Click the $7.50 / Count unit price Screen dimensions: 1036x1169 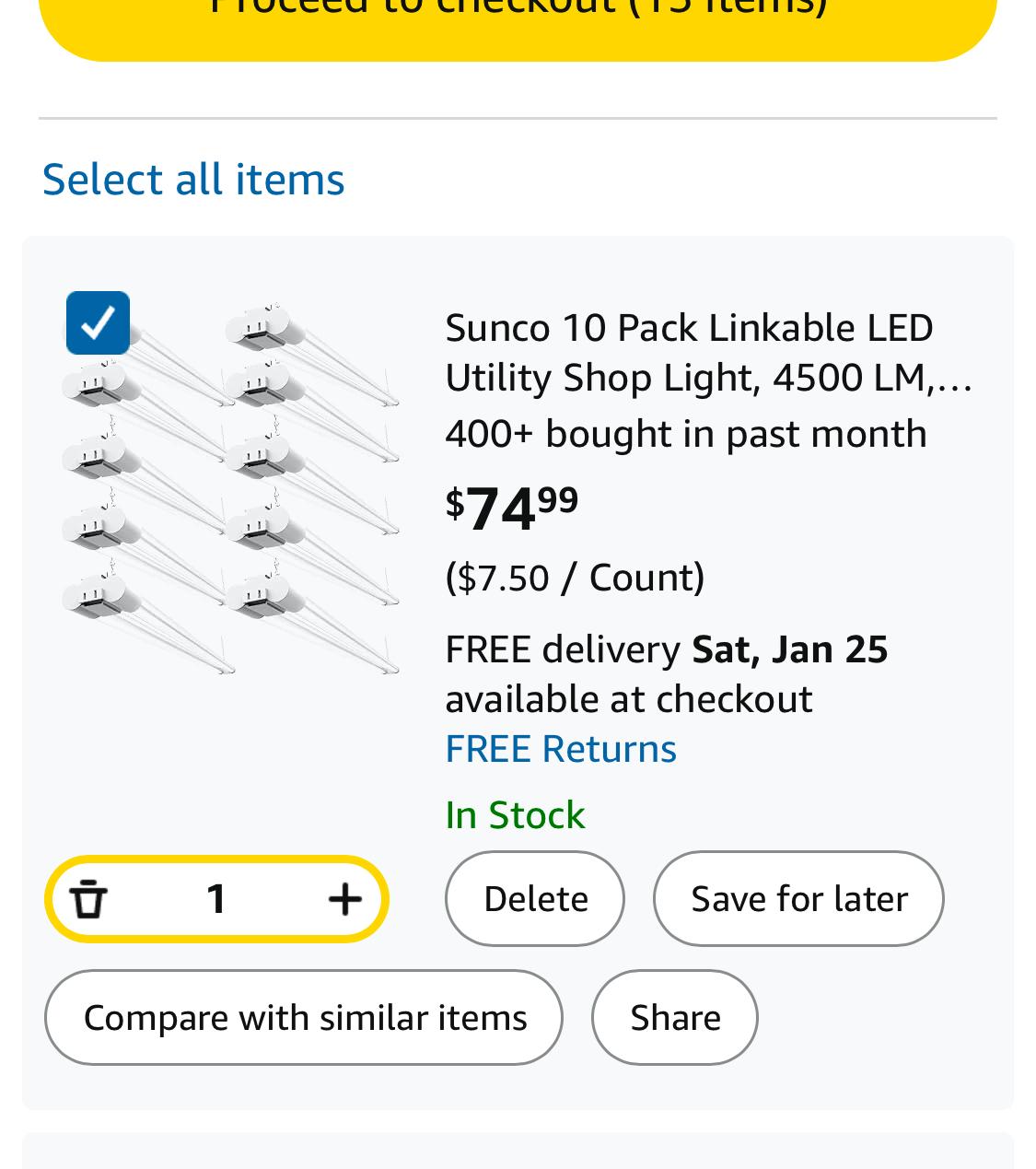(x=575, y=578)
